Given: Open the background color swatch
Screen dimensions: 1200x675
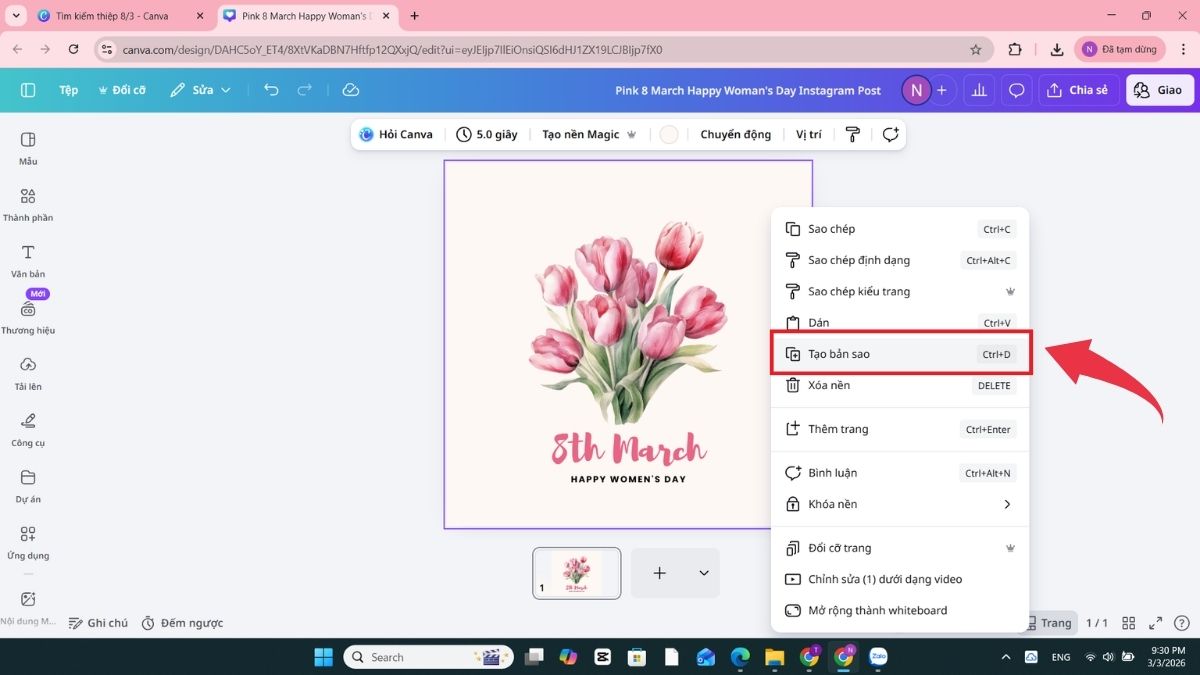Looking at the screenshot, I should click(669, 135).
